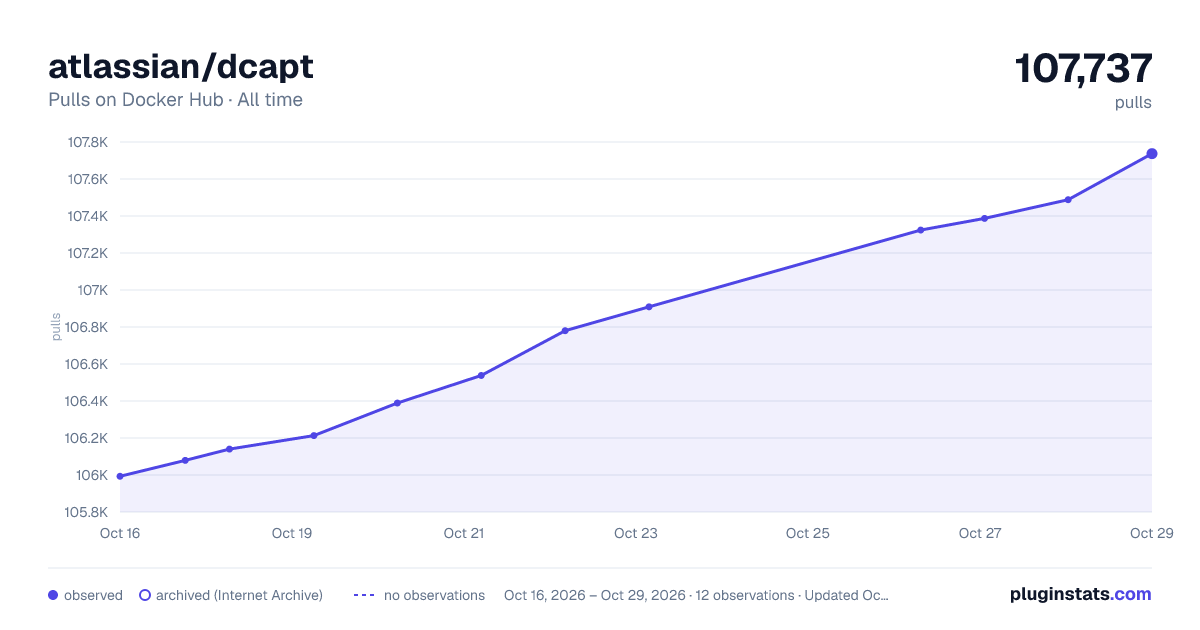This screenshot has width=1200, height=630.
Task: Open the pluginstats.com link
Action: 1080,594
